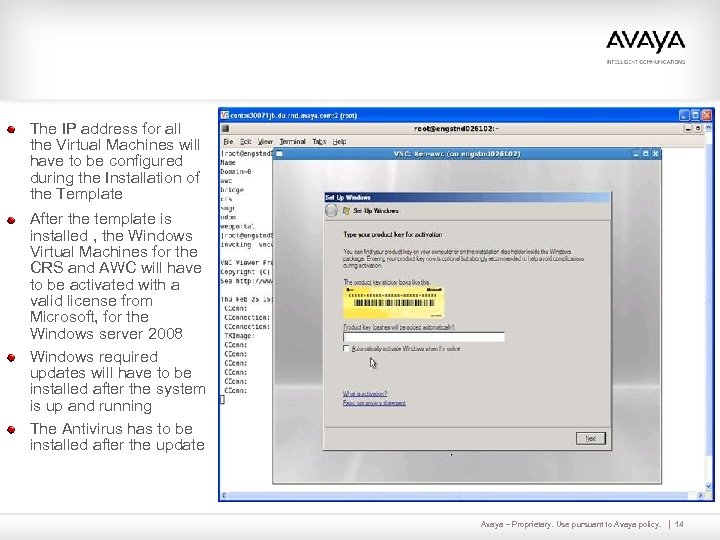The width and height of the screenshot is (720, 540).
Task: Click the VNC icon in outer title bar
Action: click(225, 115)
